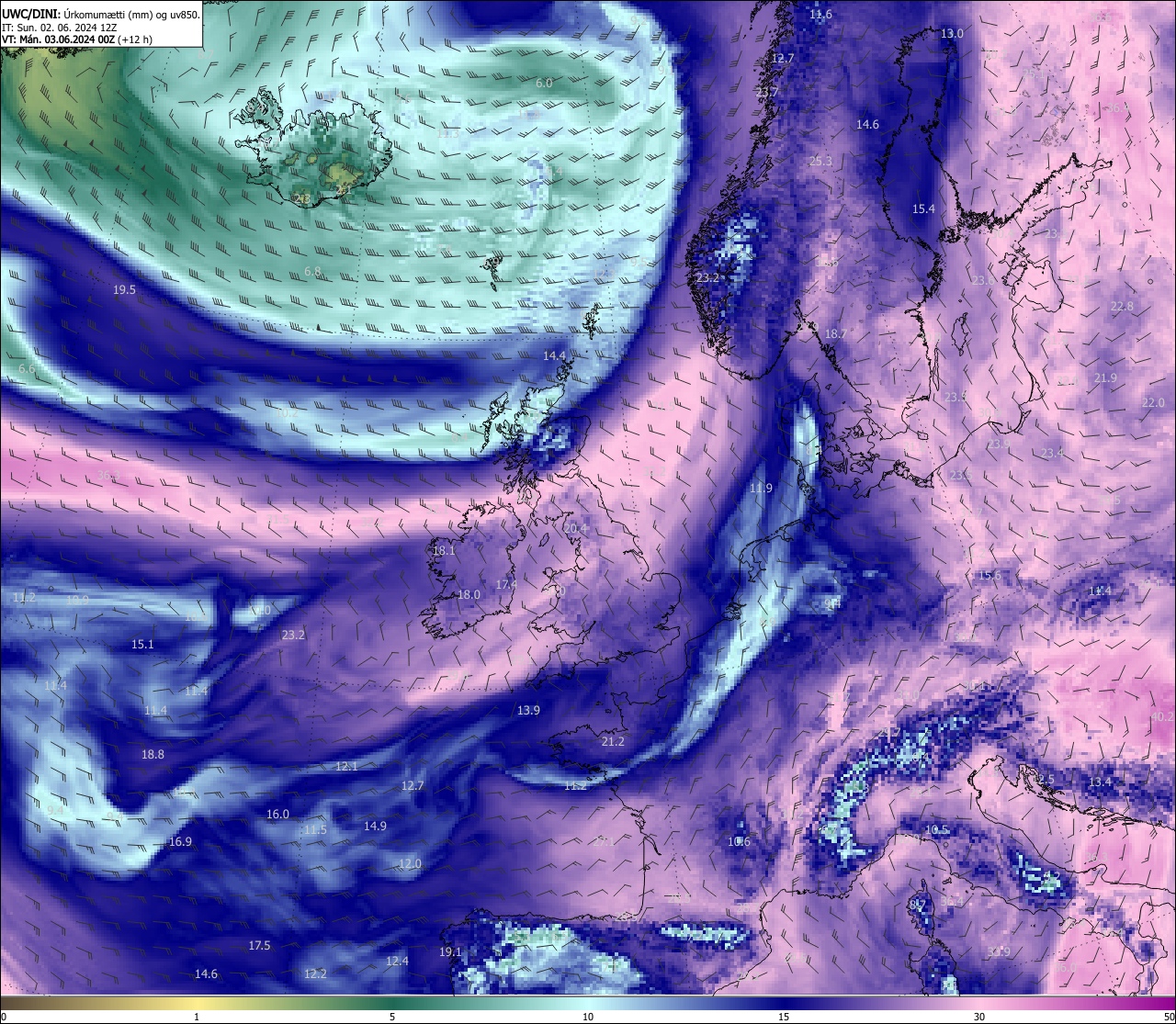Click the map value '21.9' east of the Baltic

point(1105,378)
